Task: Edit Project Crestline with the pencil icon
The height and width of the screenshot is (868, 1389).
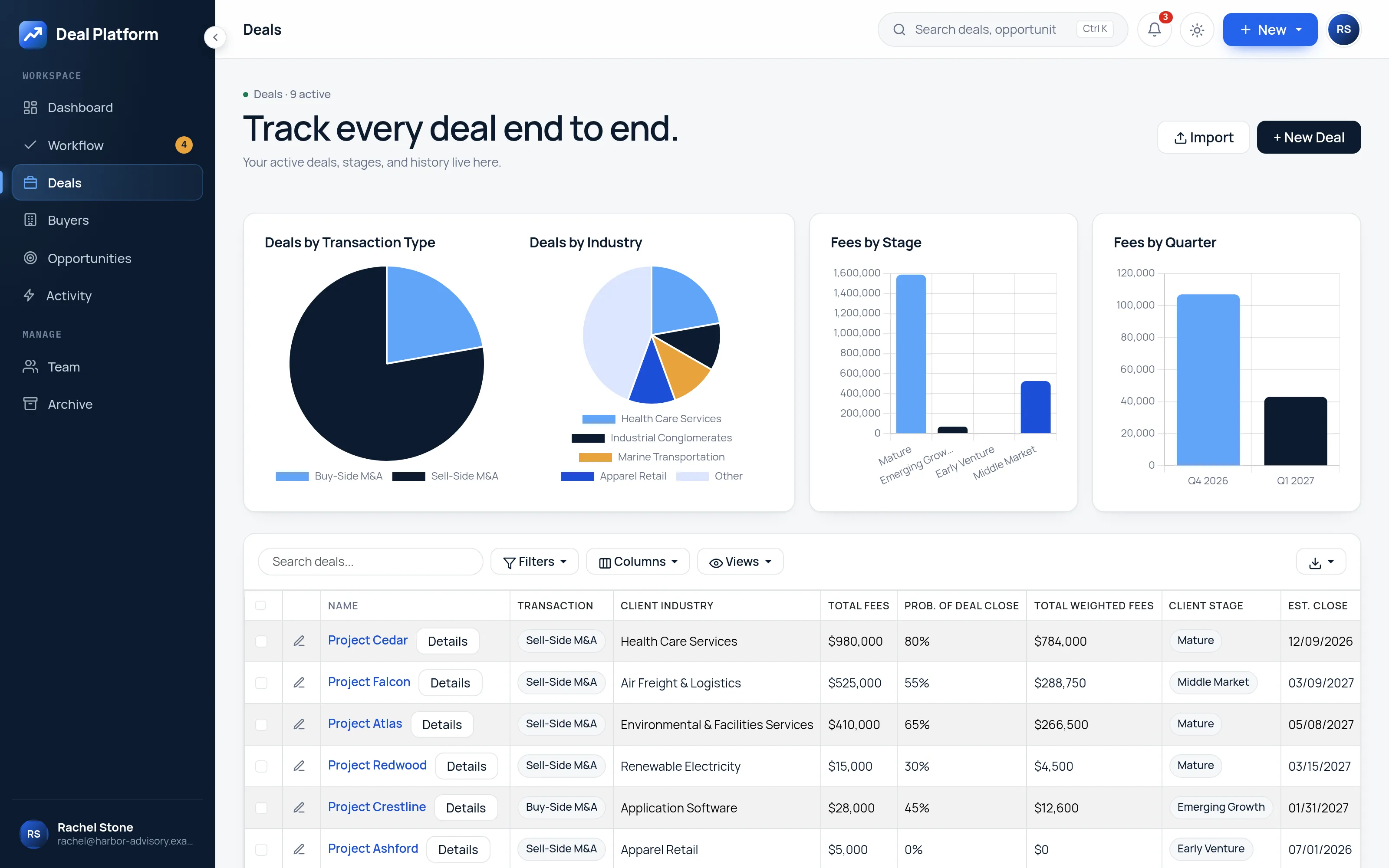Action: click(299, 807)
